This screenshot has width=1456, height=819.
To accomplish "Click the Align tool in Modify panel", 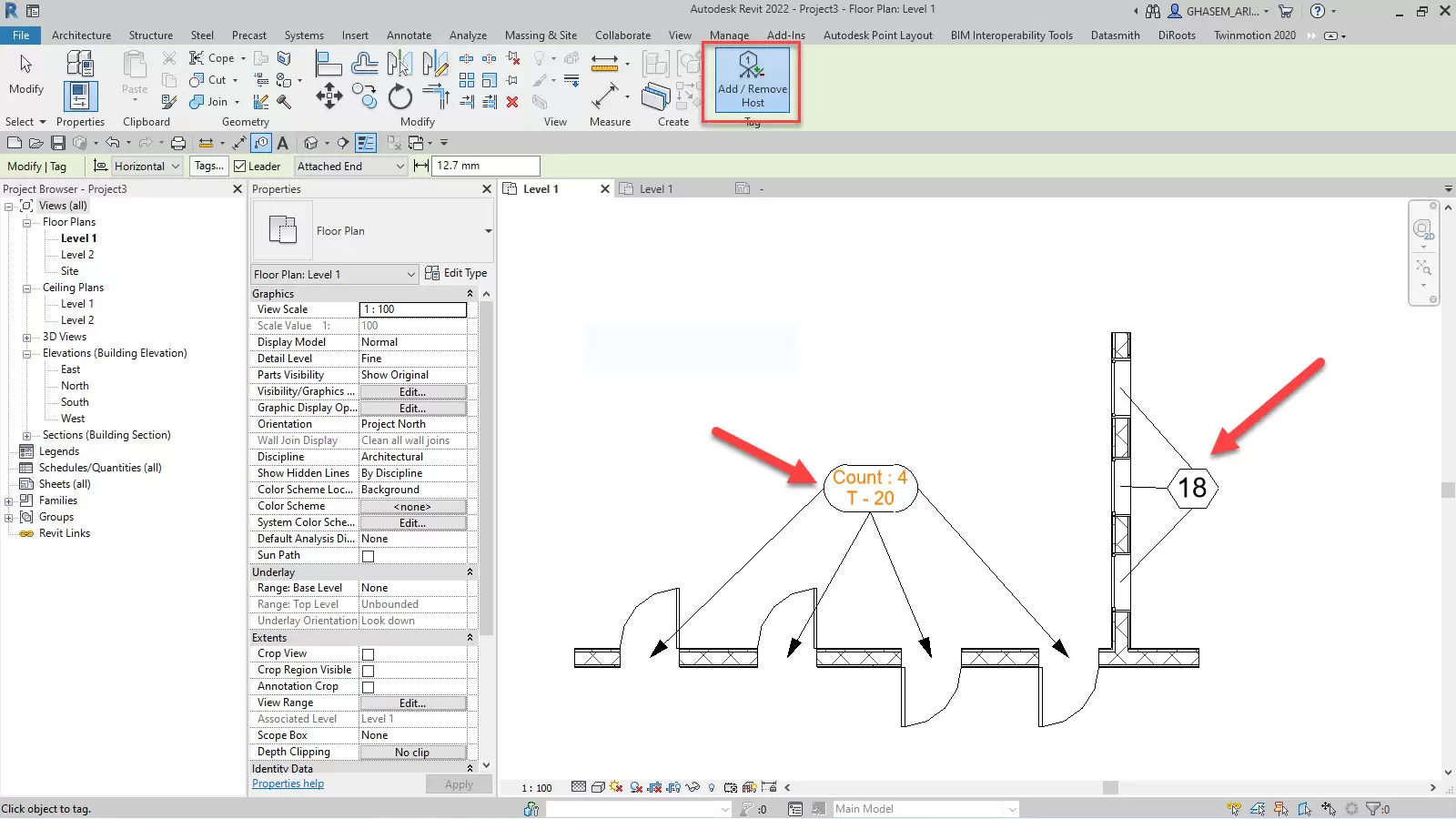I will [x=328, y=64].
